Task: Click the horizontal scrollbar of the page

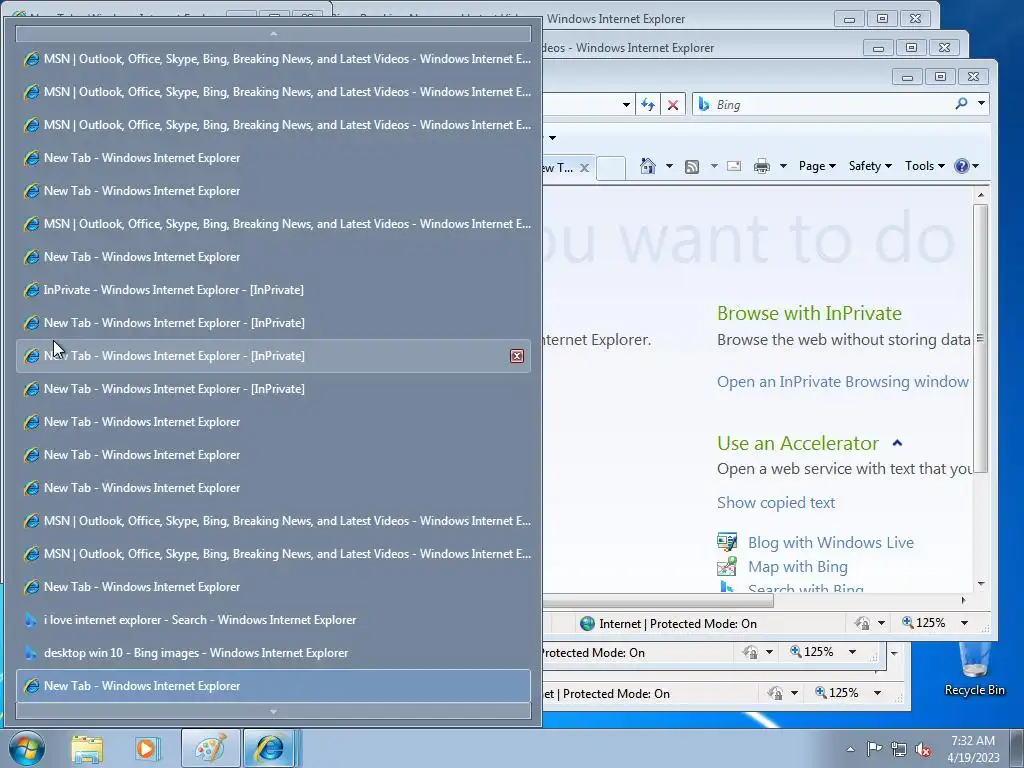Action: [x=658, y=600]
